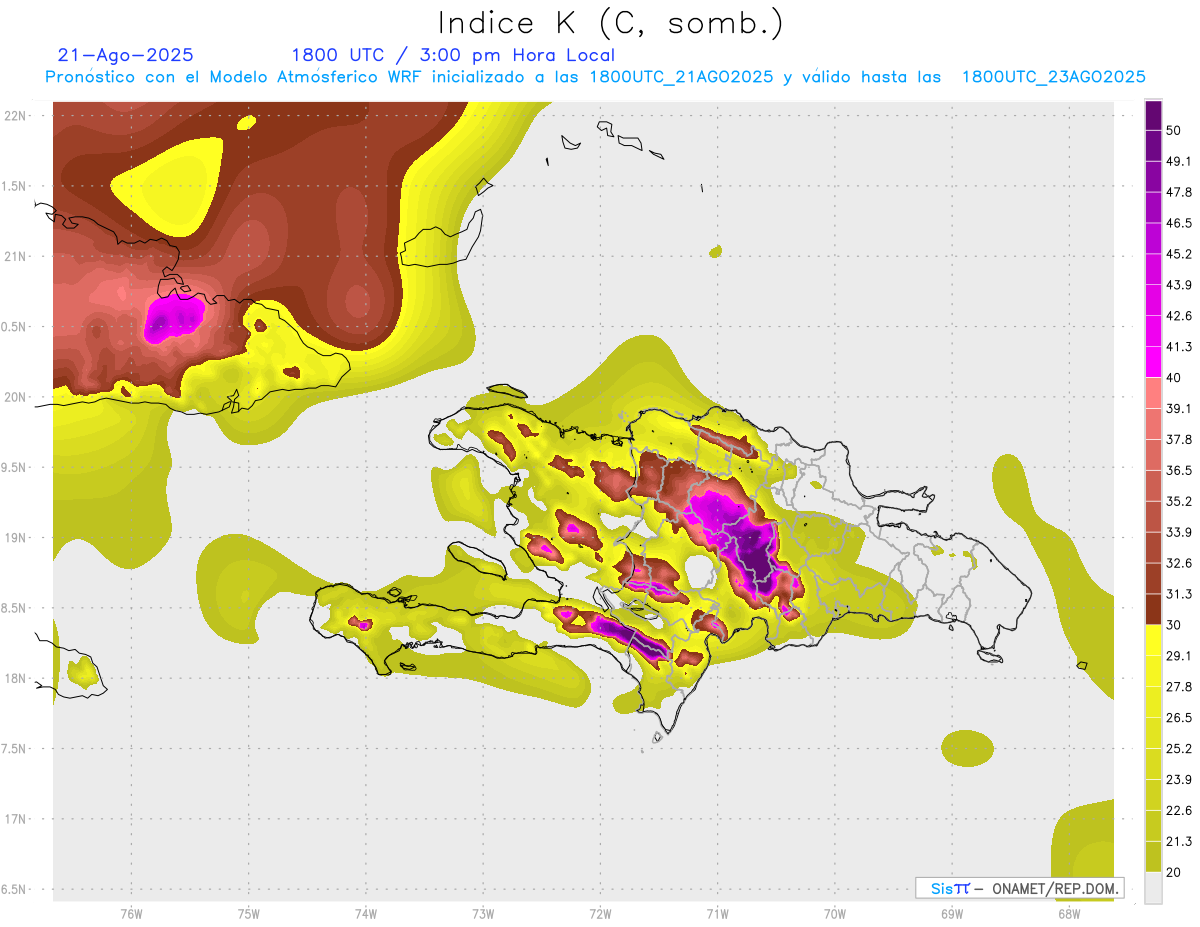Click the dark purple swatch above 50
Screen dimensions: 1200x927
(x=1154, y=115)
